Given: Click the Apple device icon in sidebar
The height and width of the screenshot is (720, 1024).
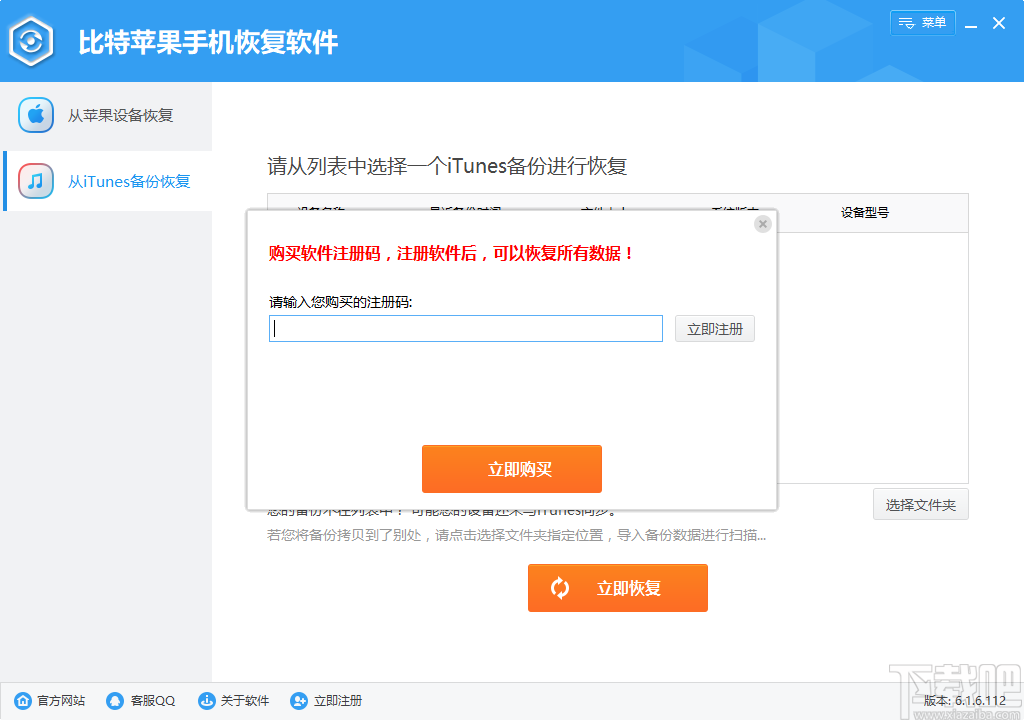Looking at the screenshot, I should coord(36,115).
